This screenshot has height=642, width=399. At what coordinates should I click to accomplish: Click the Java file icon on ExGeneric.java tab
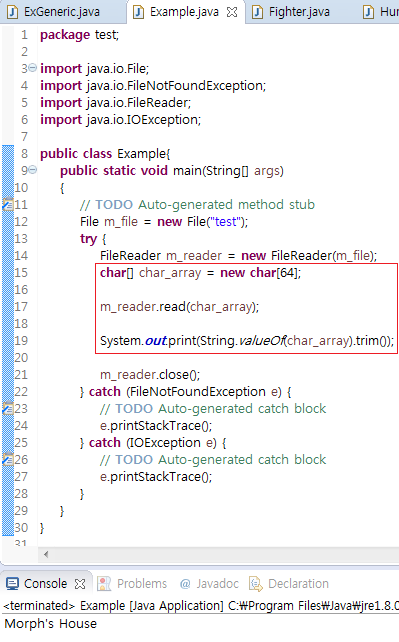point(13,12)
